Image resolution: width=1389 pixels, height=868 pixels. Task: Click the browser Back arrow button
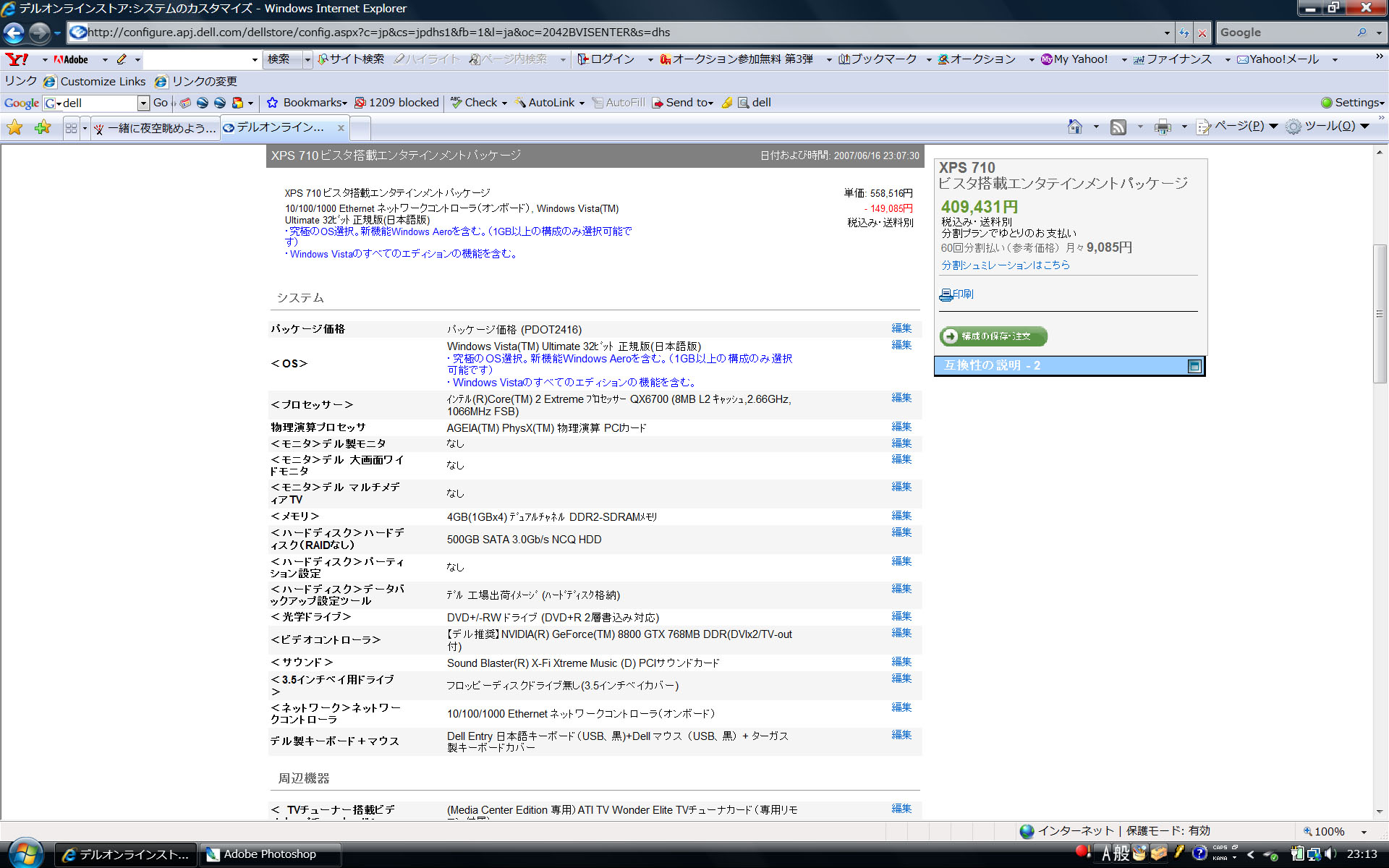[x=14, y=33]
